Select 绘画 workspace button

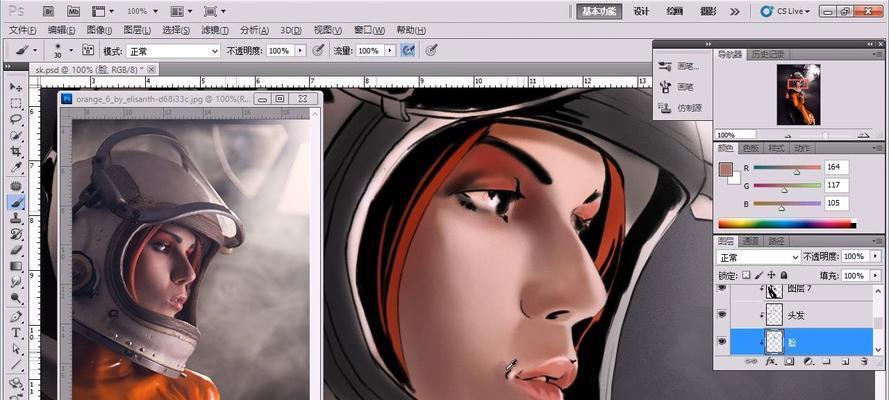675,11
